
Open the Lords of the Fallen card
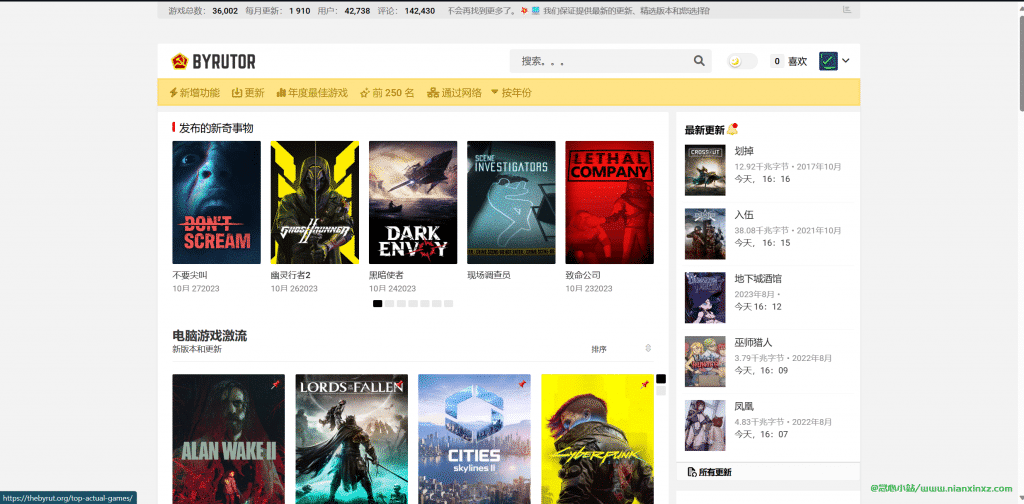click(x=351, y=439)
